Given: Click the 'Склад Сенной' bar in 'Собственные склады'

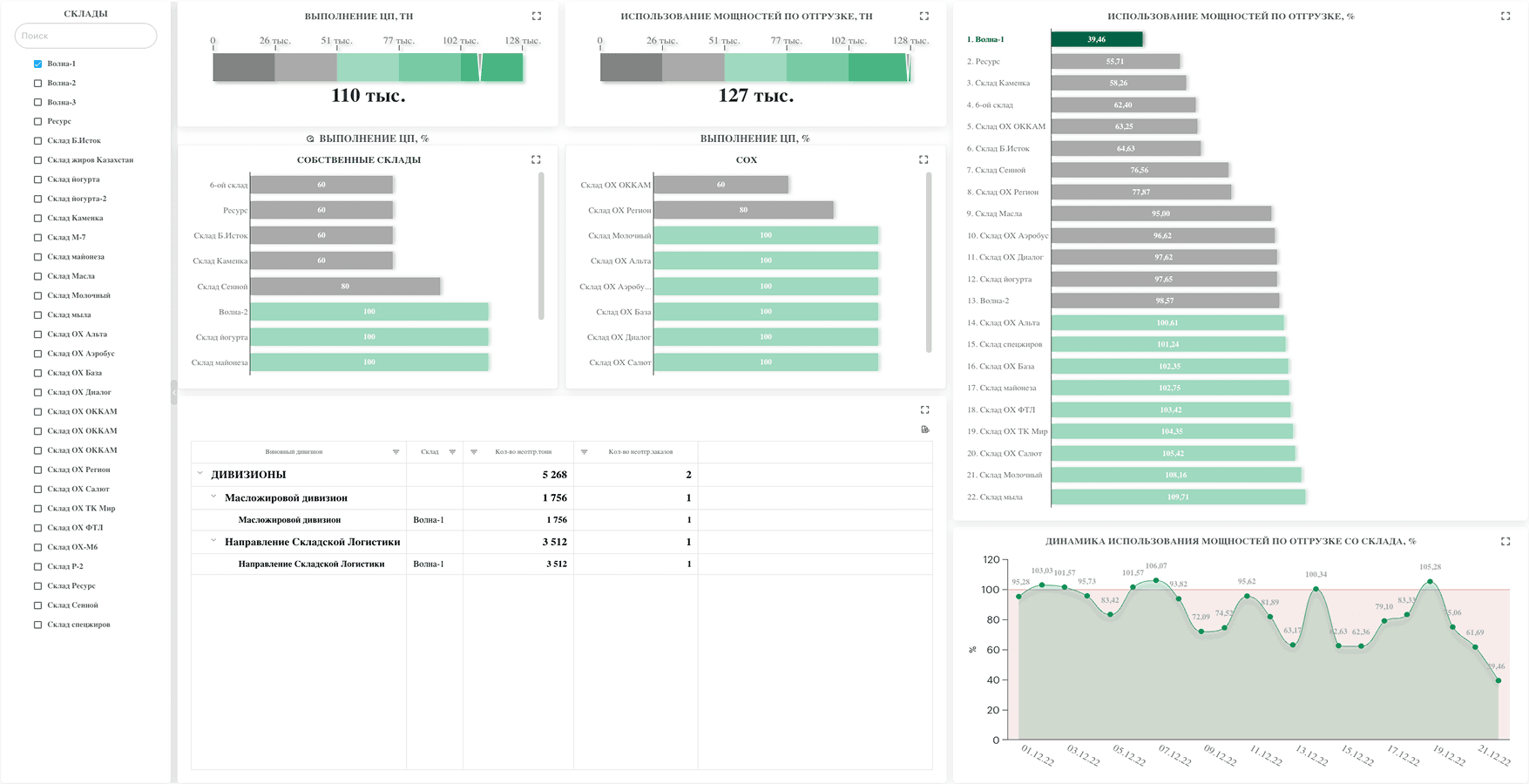Looking at the screenshot, I should (345, 286).
